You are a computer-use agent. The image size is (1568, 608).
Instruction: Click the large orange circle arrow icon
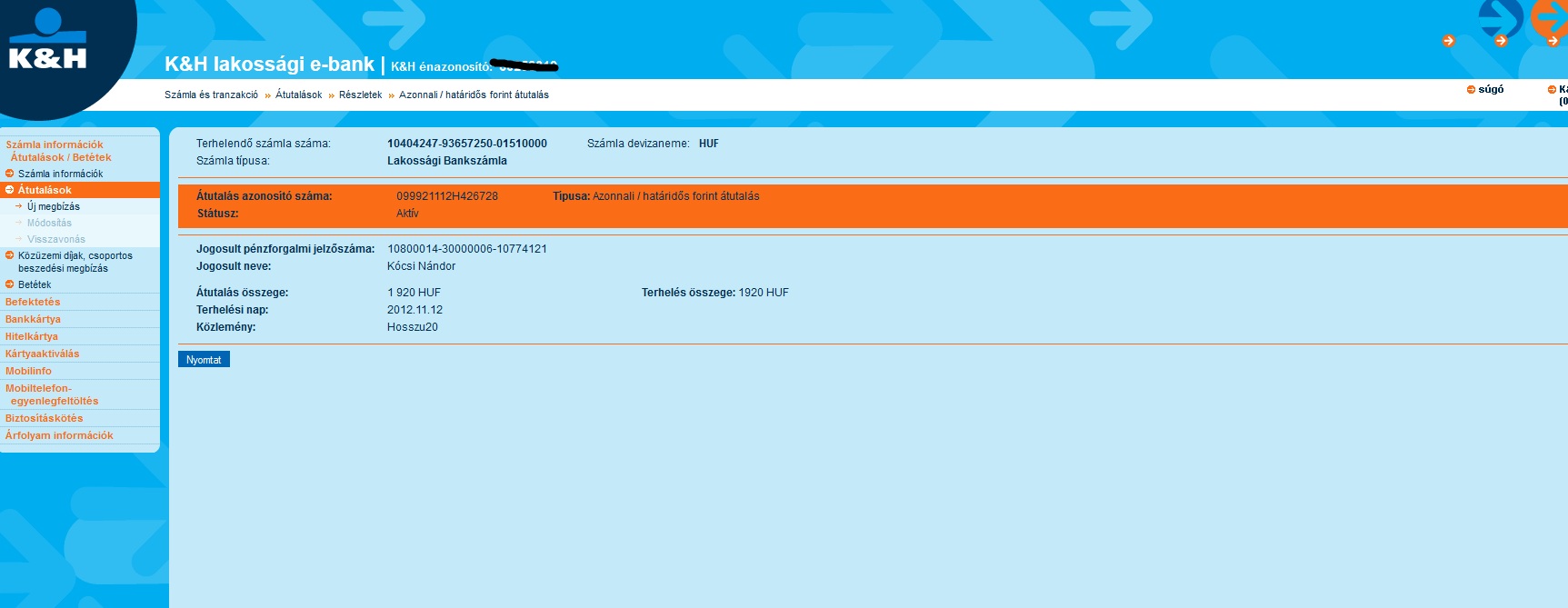[1551, 17]
